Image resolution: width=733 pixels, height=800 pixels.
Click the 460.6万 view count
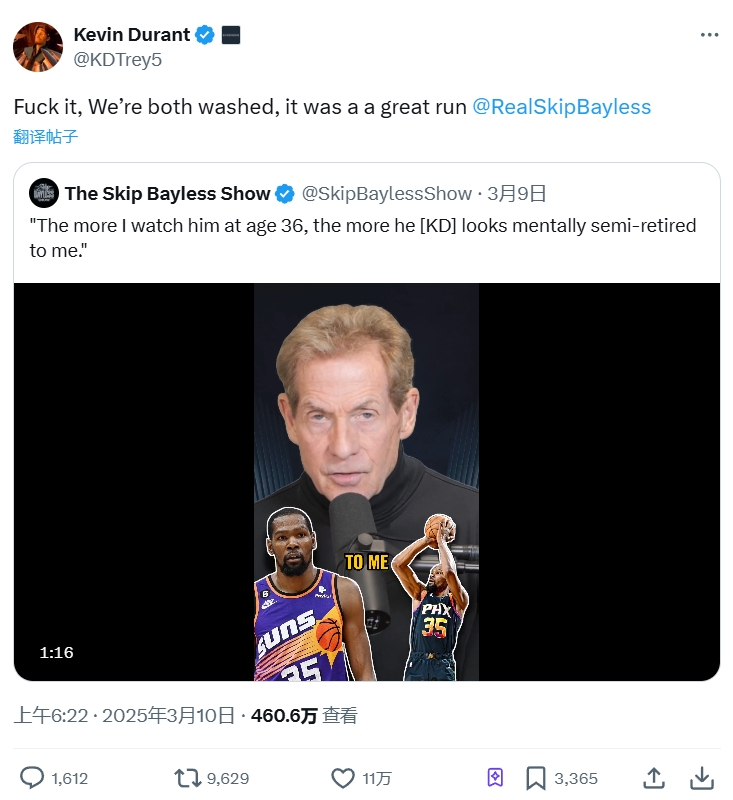[284, 715]
